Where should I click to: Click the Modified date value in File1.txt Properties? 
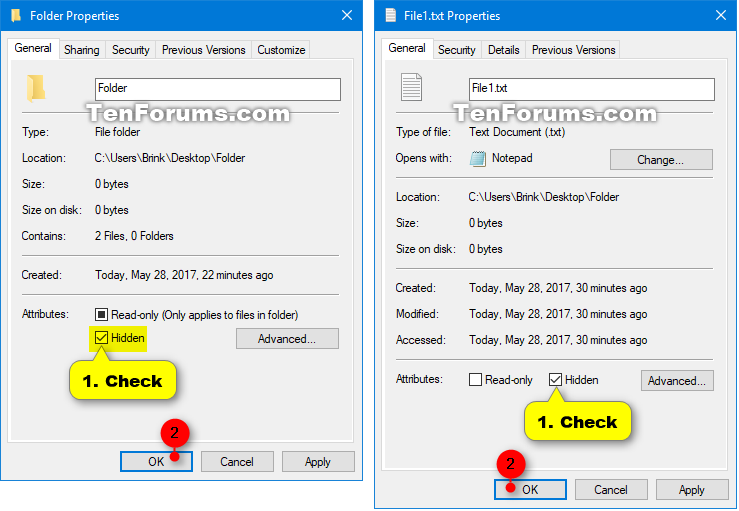[558, 314]
